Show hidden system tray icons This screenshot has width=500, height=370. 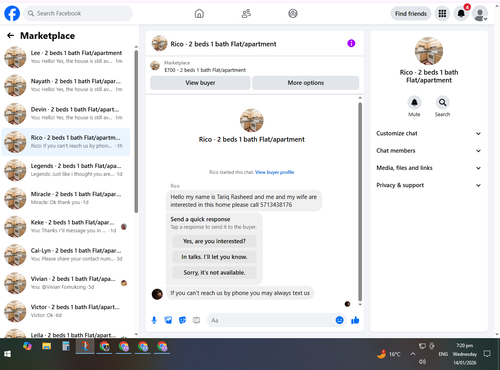click(x=413, y=354)
